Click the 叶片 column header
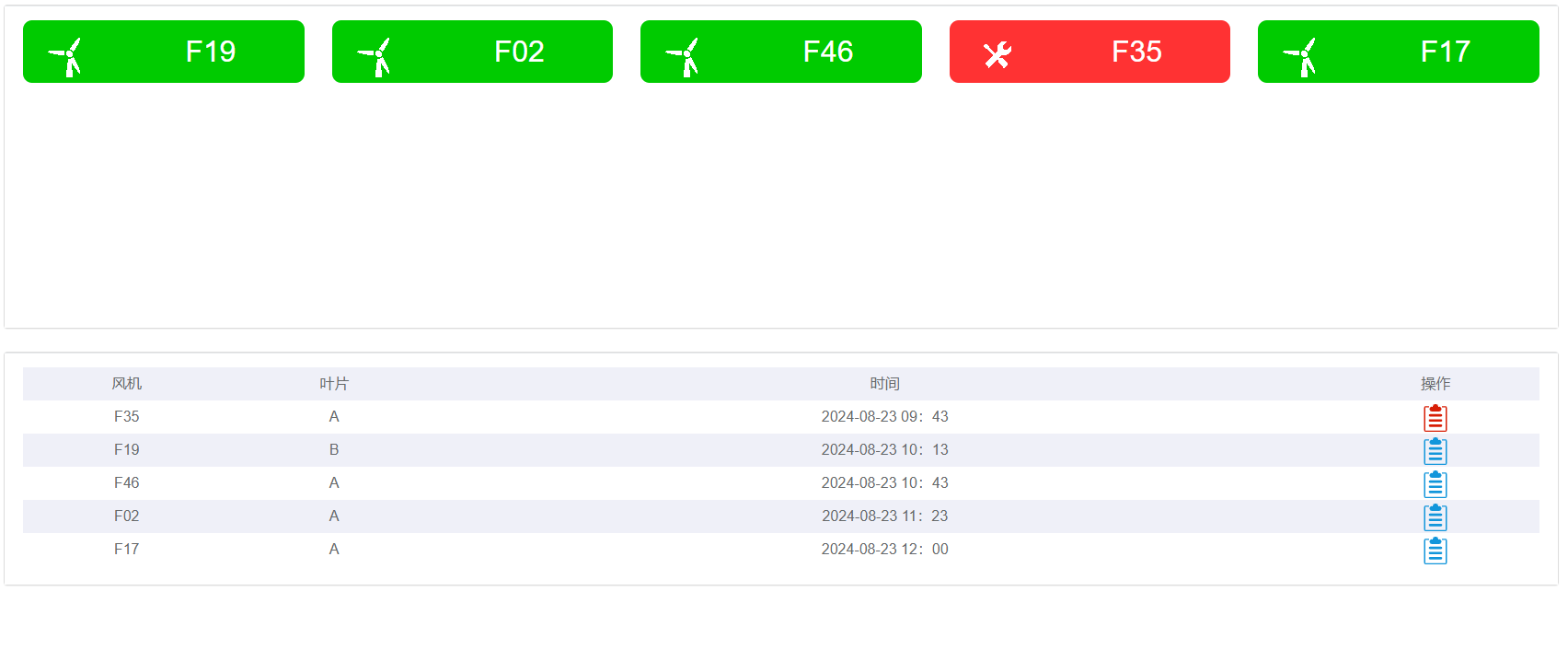1568x661 pixels. (x=334, y=384)
